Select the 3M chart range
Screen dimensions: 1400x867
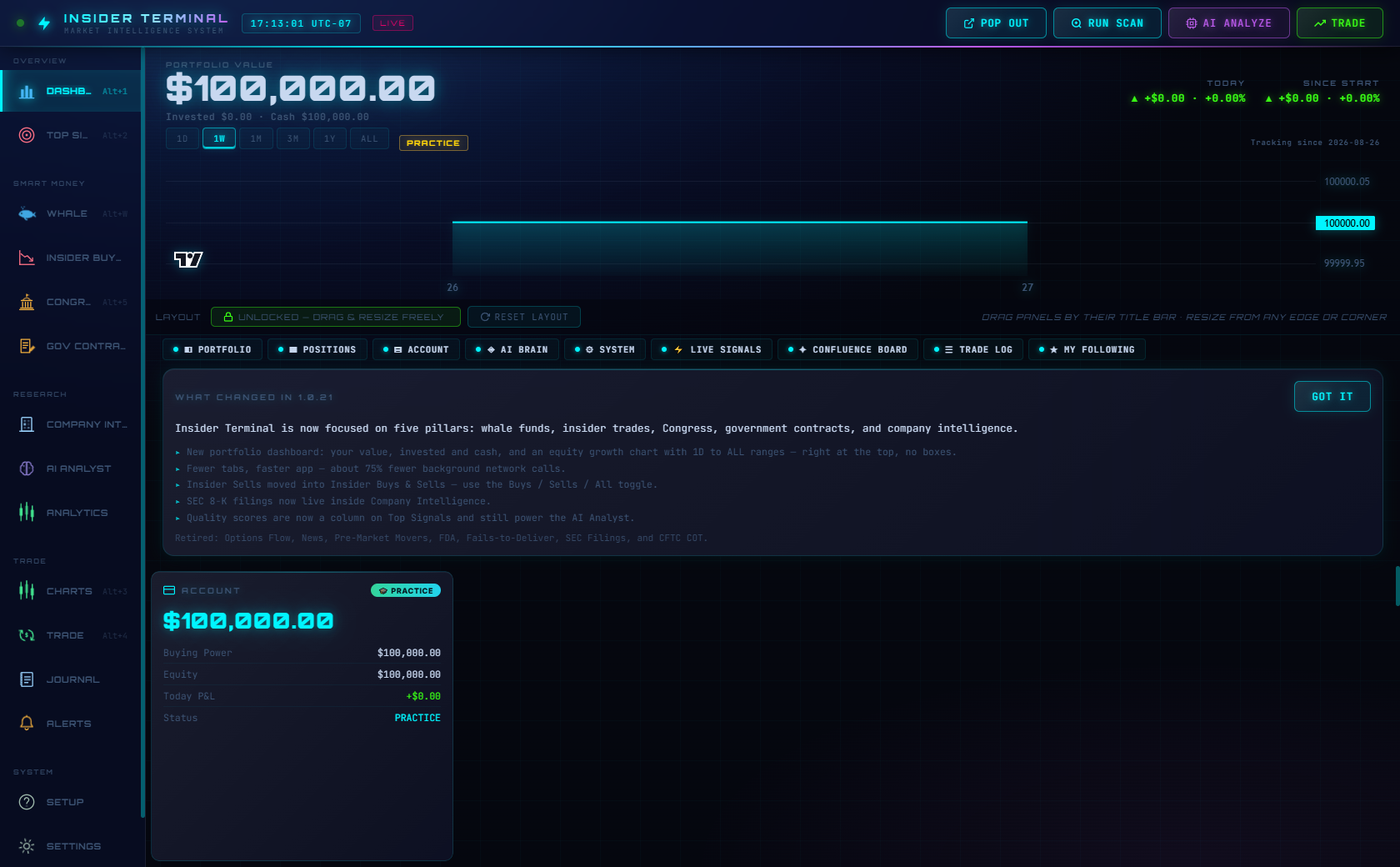tap(293, 138)
